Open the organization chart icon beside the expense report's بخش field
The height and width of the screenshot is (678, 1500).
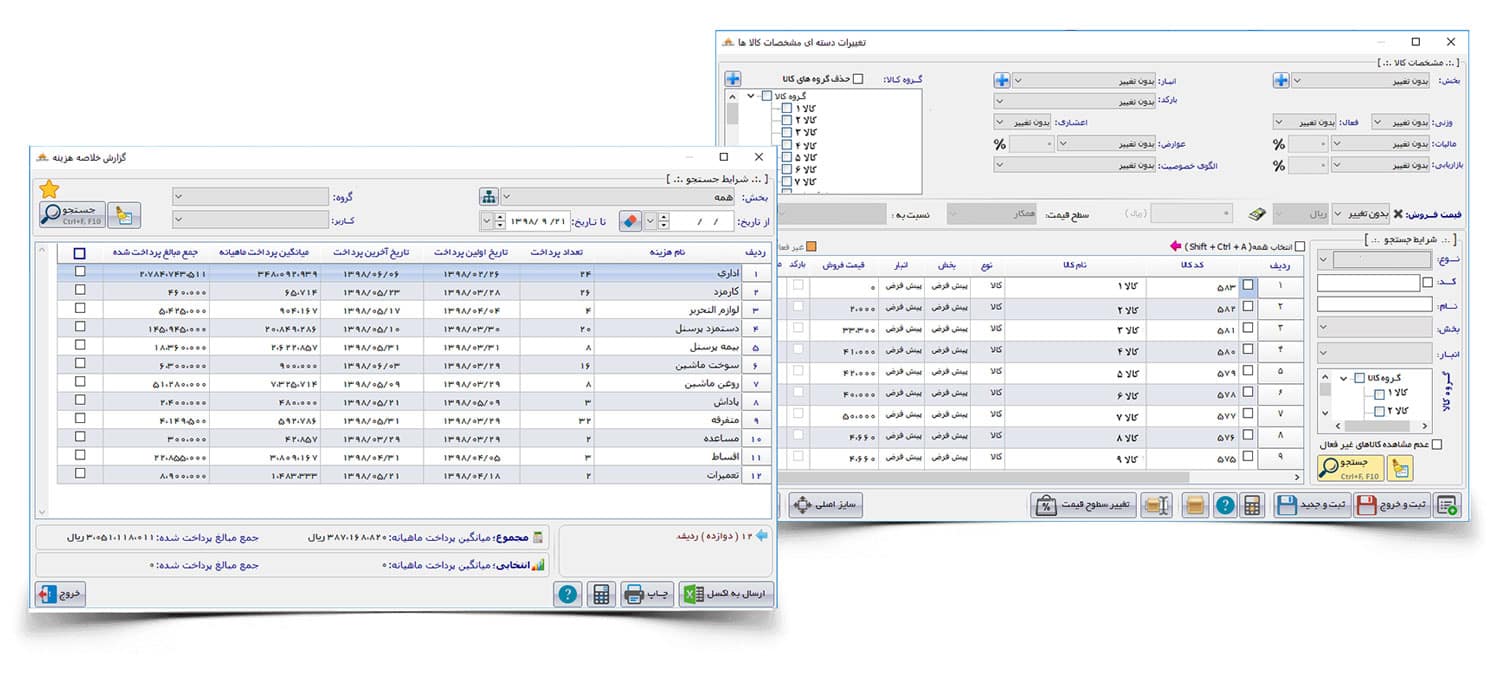click(x=488, y=196)
